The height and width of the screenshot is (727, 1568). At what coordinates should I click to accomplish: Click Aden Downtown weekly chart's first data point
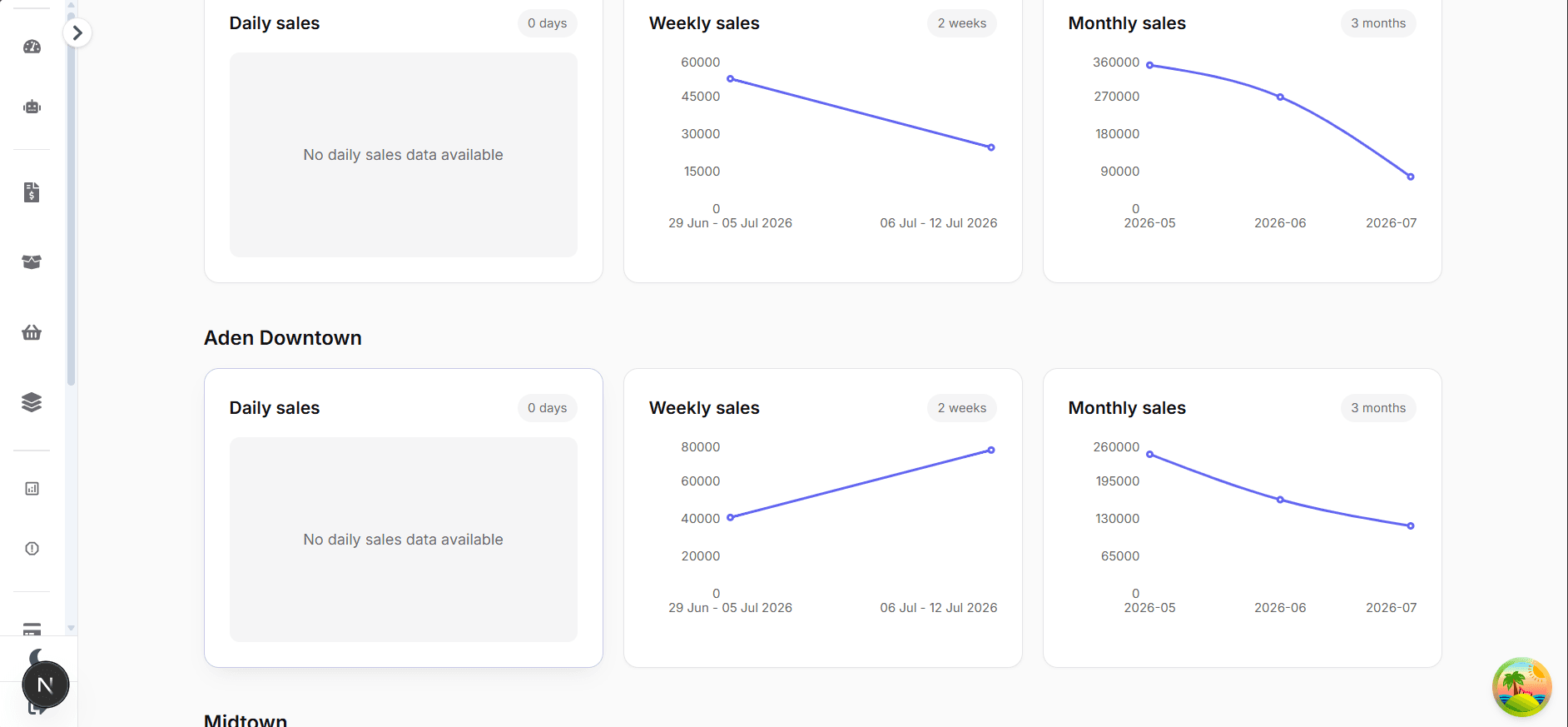pyautogui.click(x=731, y=517)
